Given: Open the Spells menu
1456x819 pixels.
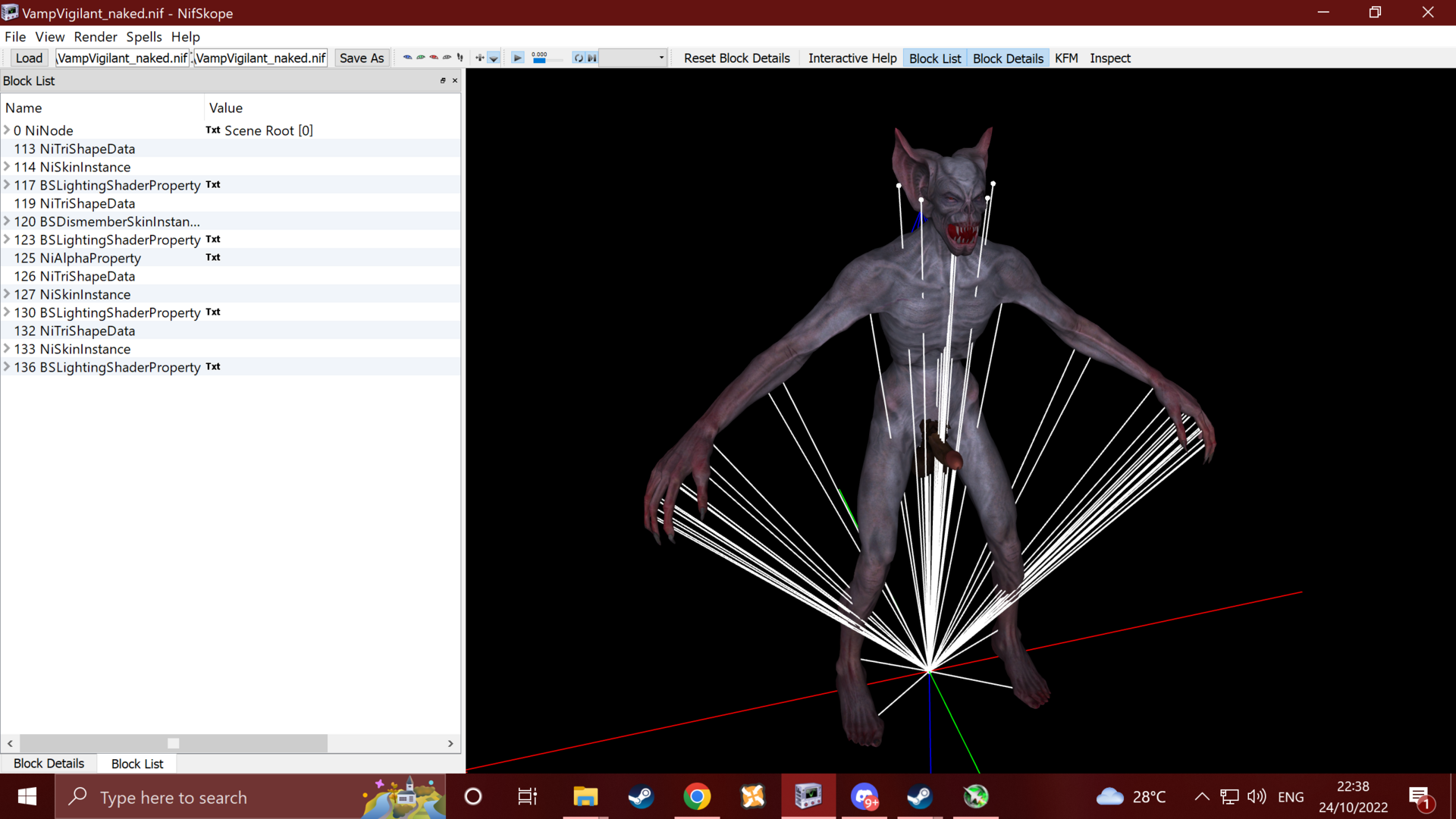Looking at the screenshot, I should click(144, 36).
